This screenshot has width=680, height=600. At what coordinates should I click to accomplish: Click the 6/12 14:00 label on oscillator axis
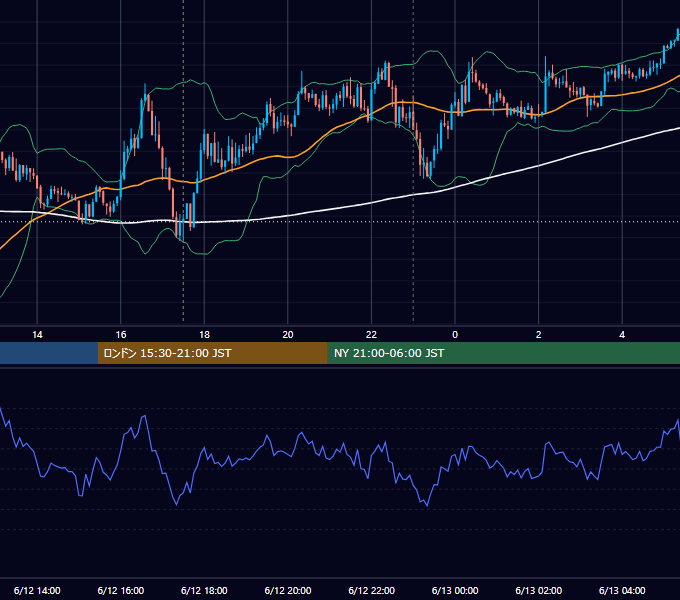pos(37,590)
